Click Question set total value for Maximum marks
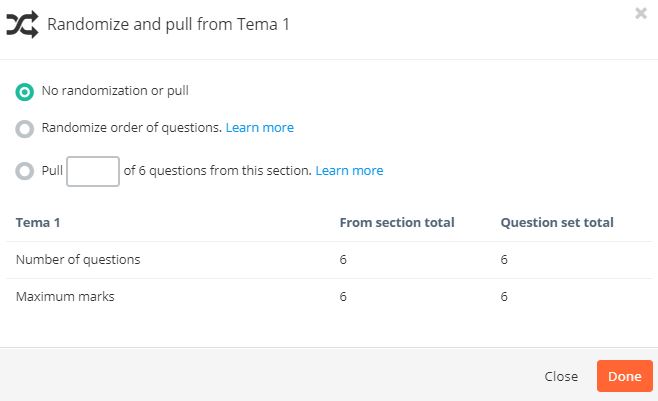The image size is (658, 401). 504,297
